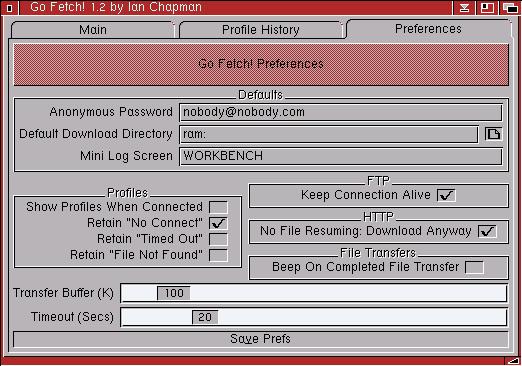The image size is (522, 366).
Task: Tick the Retain "Timed Out" checkbox
Action: point(218,239)
